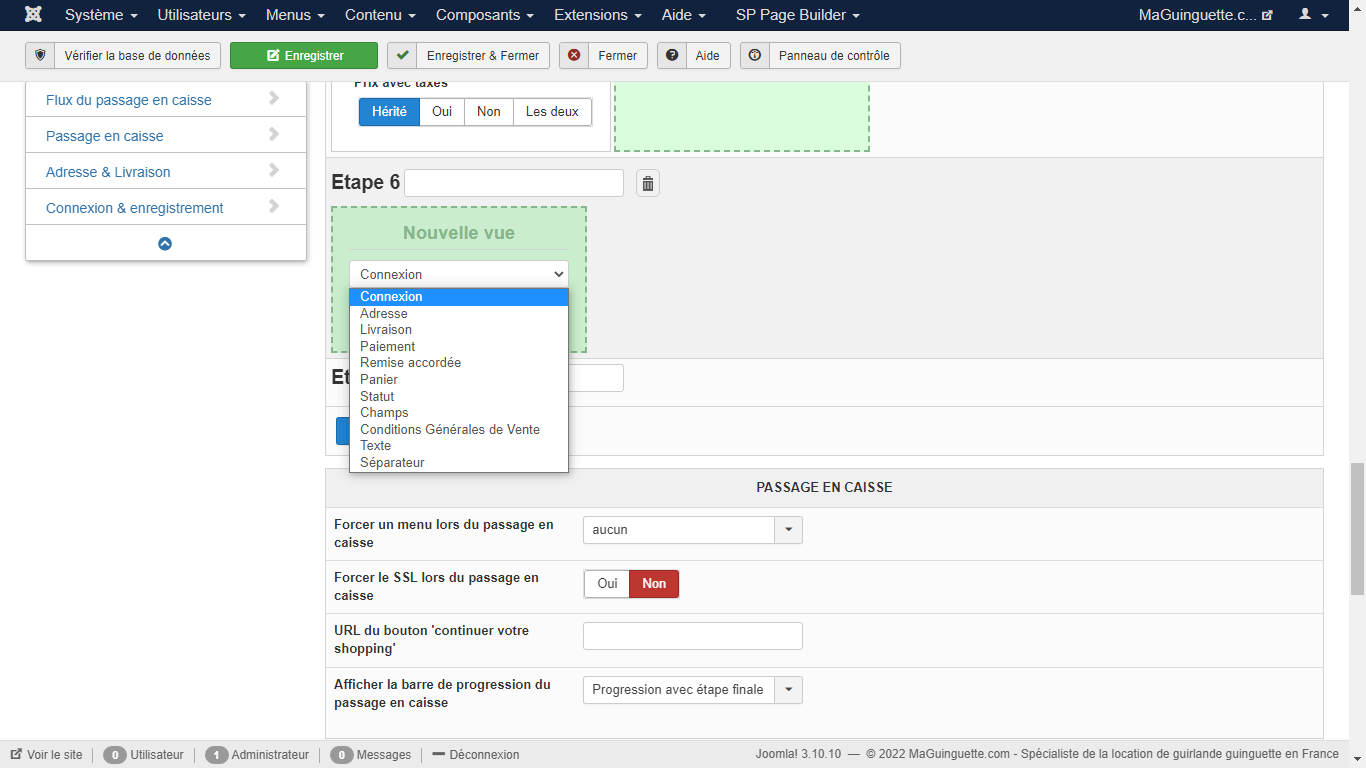The width and height of the screenshot is (1366, 768).
Task: Open the Utilisateurs menu
Action: pos(201,15)
